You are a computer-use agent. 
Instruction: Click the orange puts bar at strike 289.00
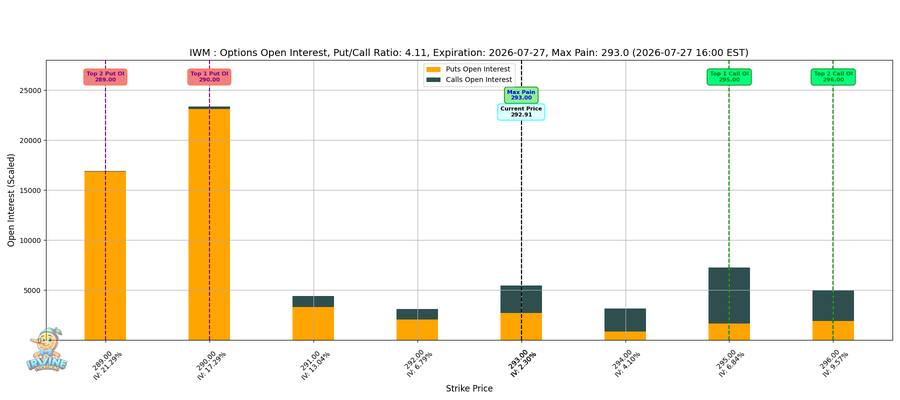click(105, 255)
